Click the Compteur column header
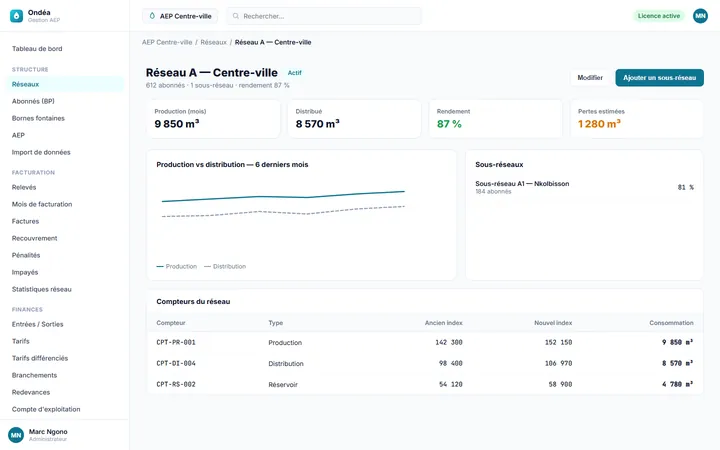The height and width of the screenshot is (450, 720). point(171,323)
